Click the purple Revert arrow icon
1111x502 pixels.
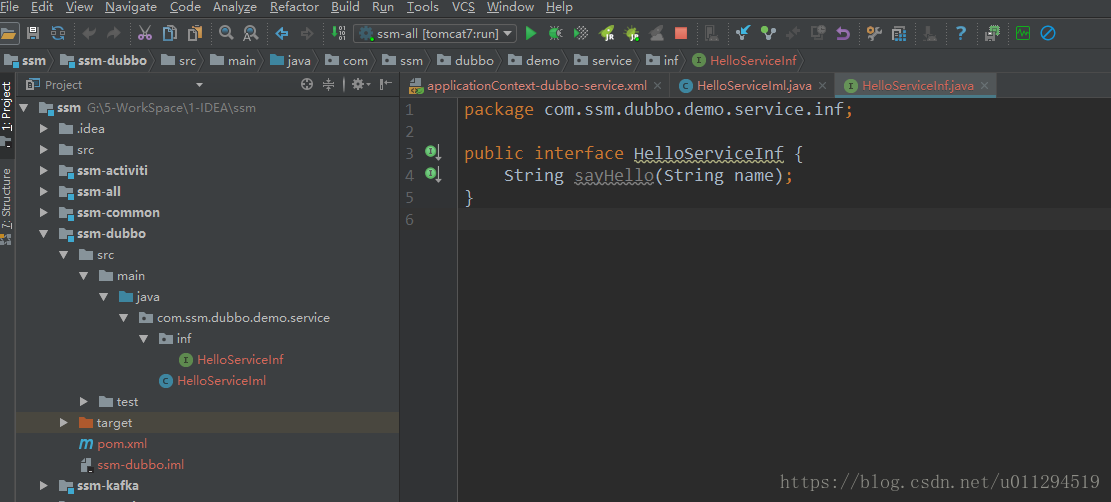842,33
